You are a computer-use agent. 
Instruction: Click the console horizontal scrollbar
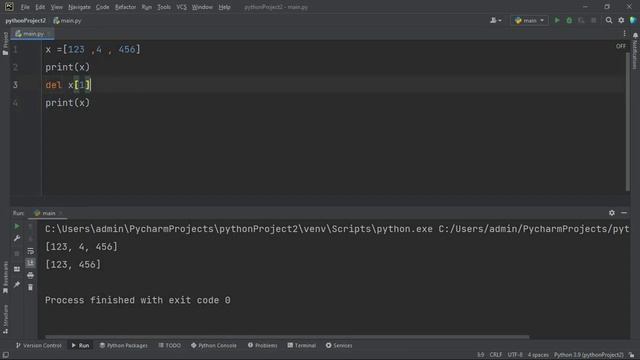[287, 337]
